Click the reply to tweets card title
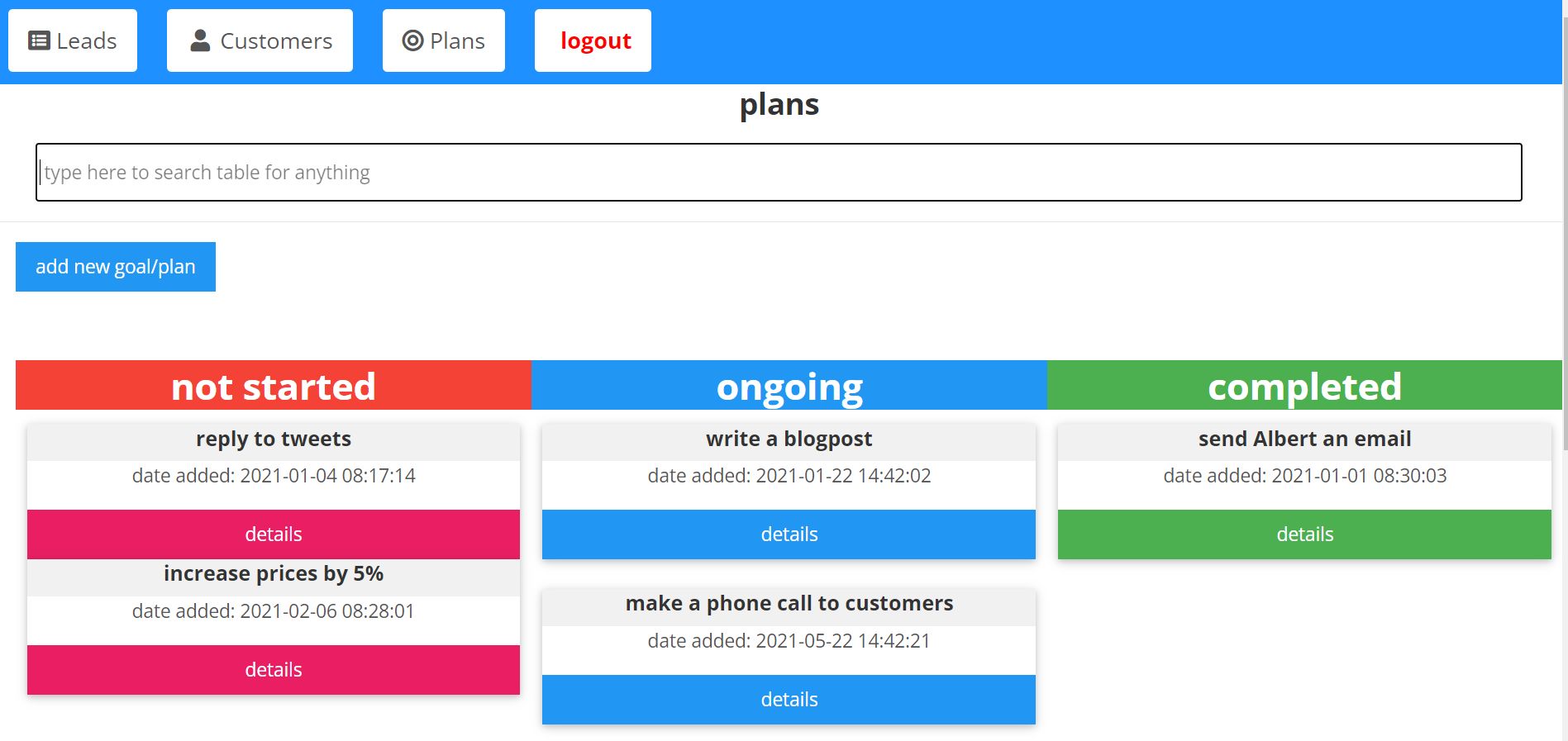This screenshot has height=741, width=1568. point(274,439)
